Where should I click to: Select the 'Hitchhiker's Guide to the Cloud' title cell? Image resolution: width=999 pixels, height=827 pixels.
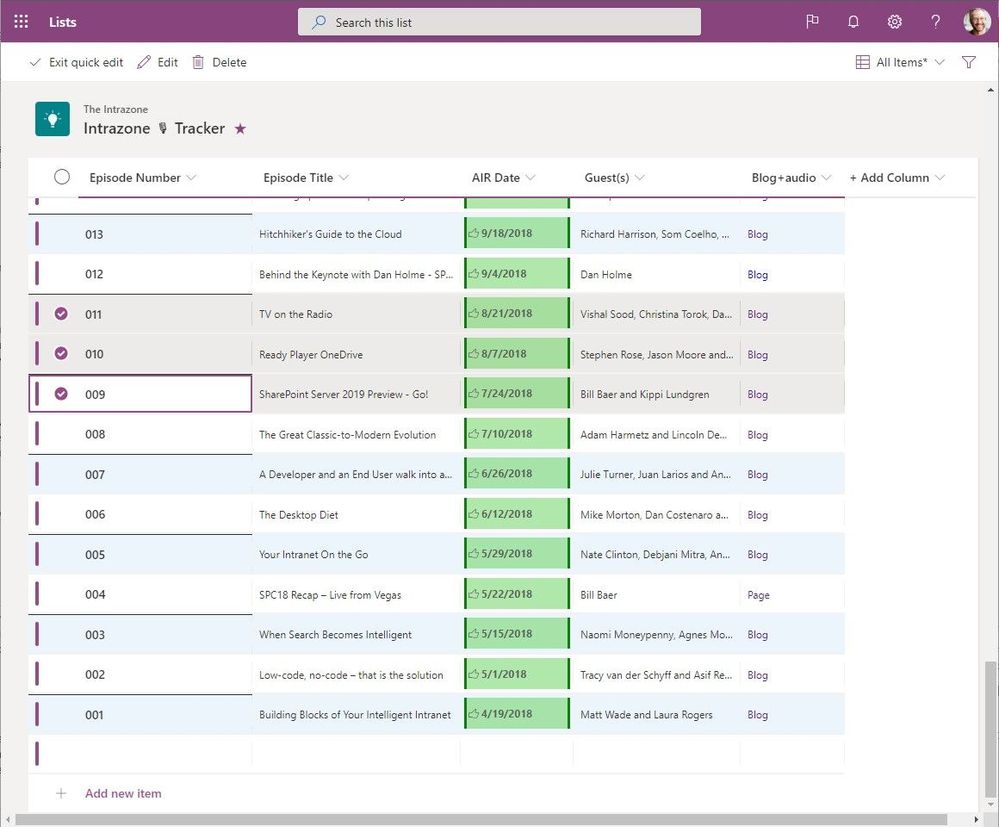click(356, 234)
